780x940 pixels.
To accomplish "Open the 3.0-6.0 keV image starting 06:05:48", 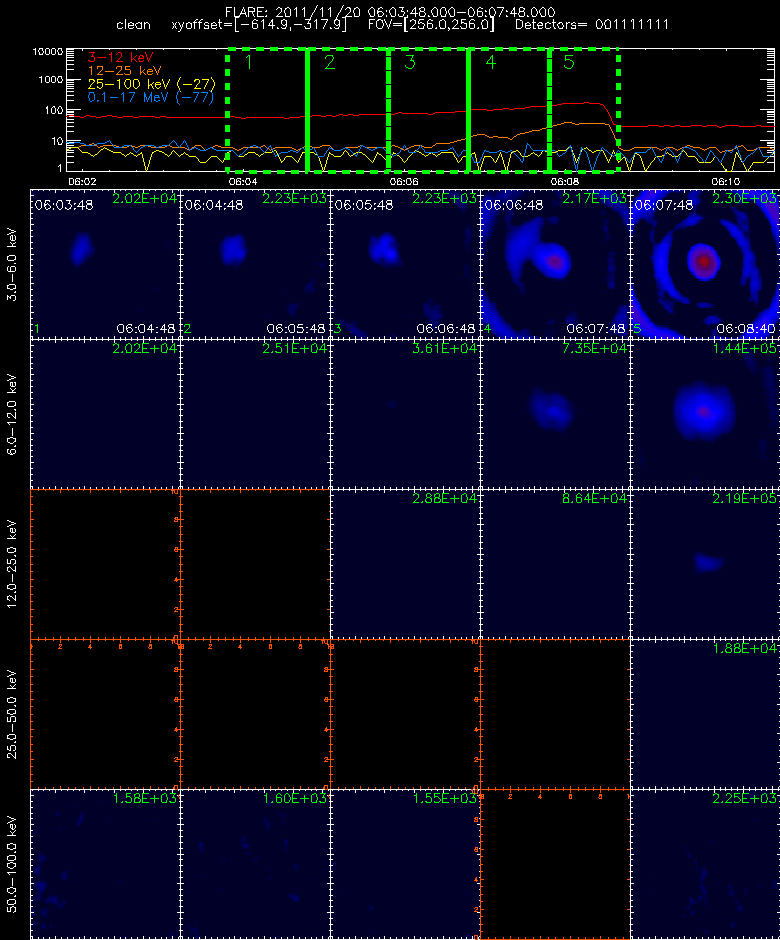I will 405,264.
